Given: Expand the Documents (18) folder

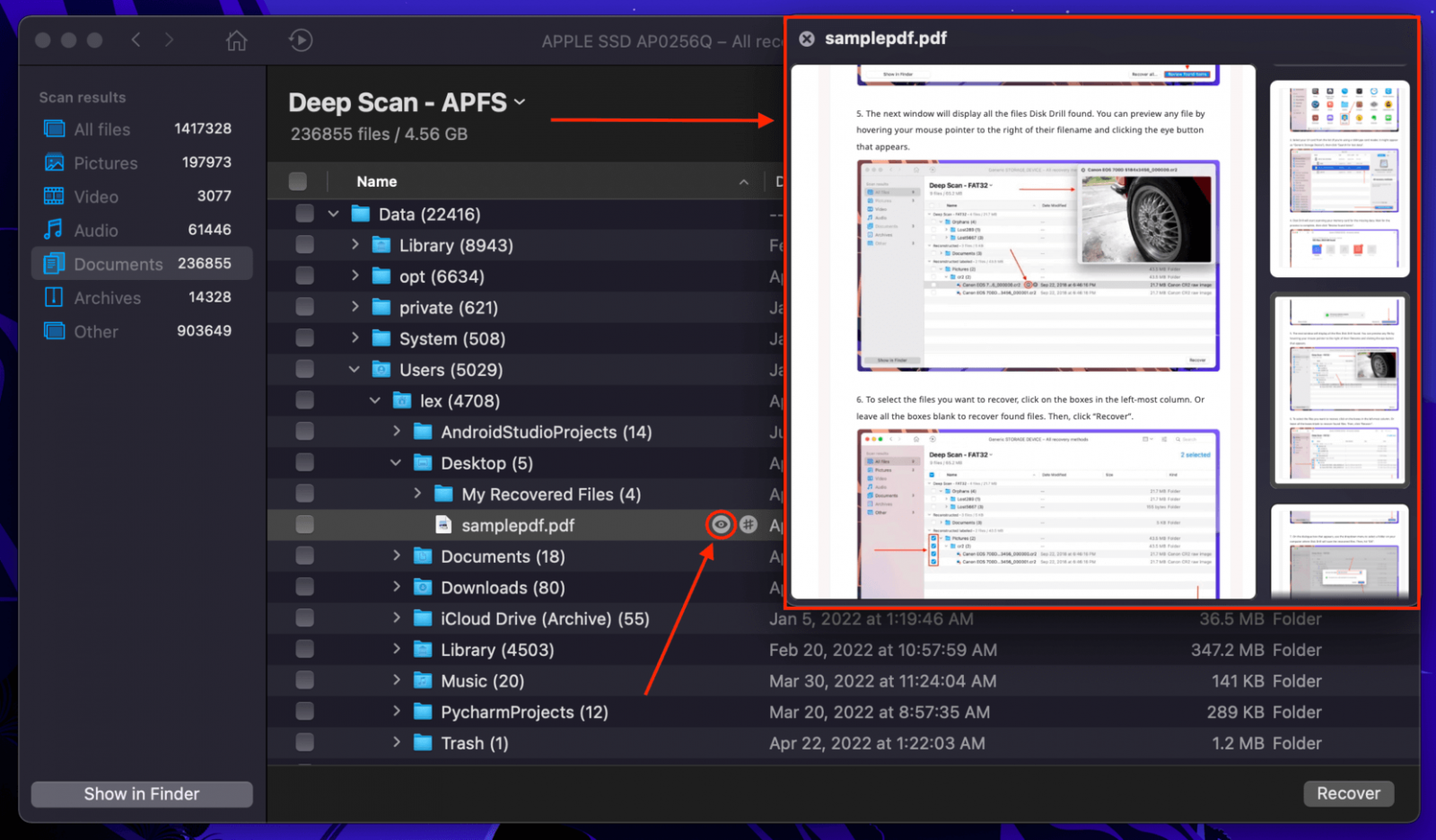Looking at the screenshot, I should (x=398, y=556).
